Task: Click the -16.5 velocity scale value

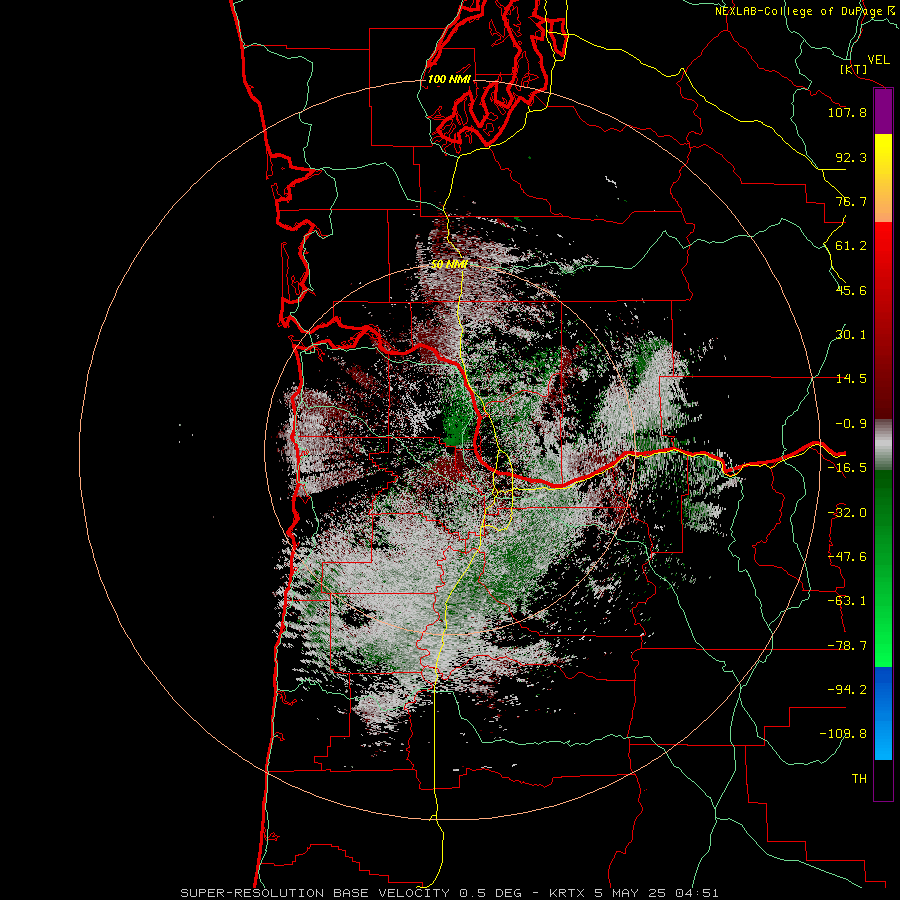Action: [847, 468]
